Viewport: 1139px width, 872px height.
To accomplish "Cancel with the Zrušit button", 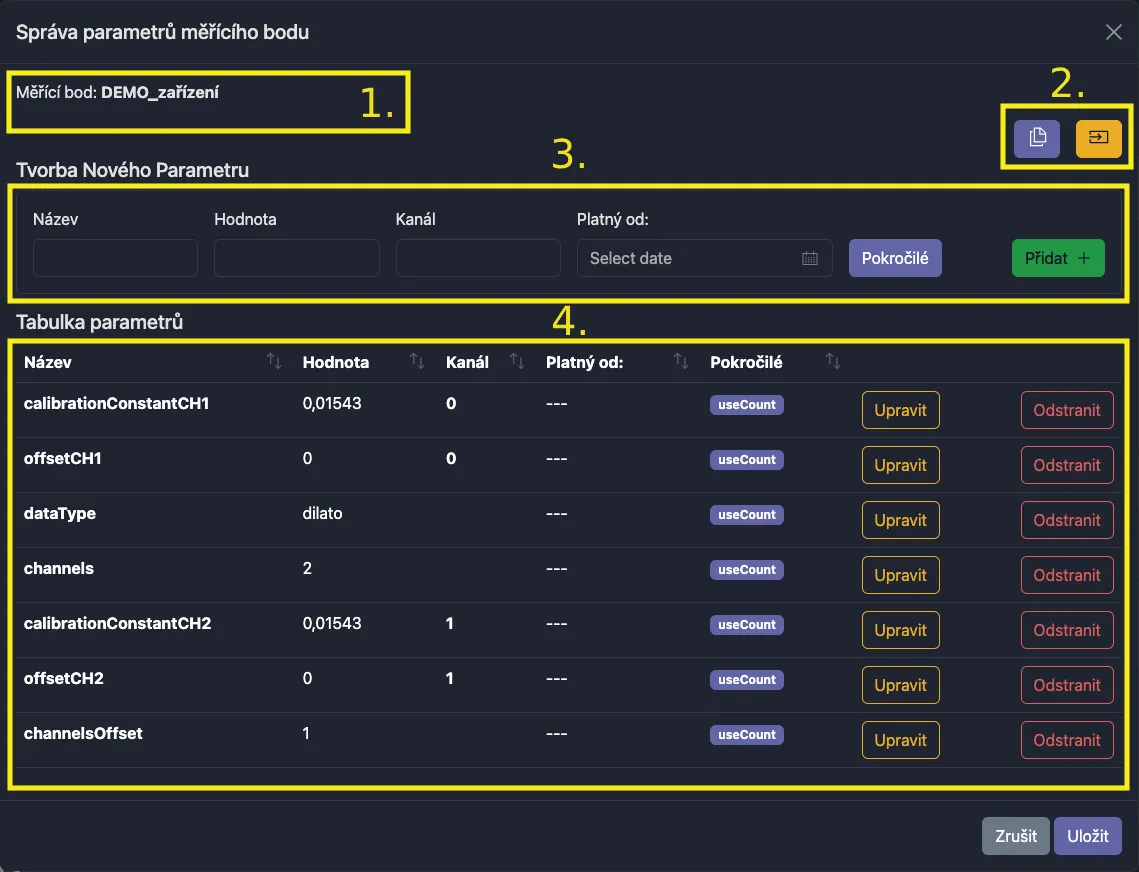I will [x=1016, y=836].
